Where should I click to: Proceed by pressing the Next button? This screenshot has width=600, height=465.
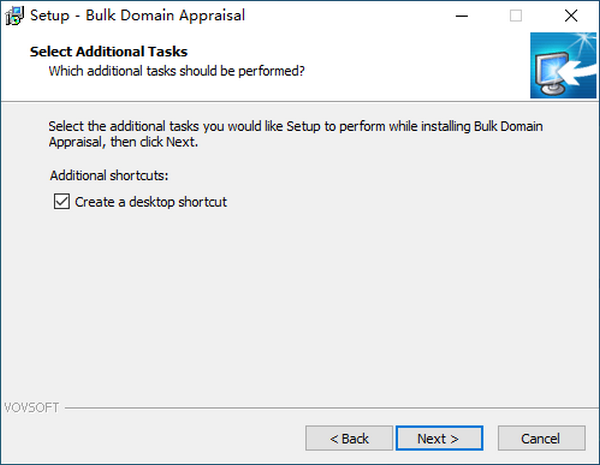438,438
